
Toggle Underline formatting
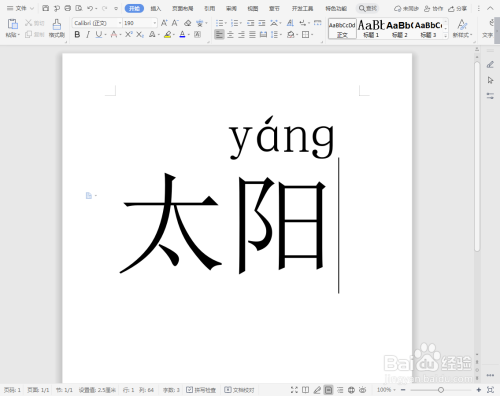[99, 34]
